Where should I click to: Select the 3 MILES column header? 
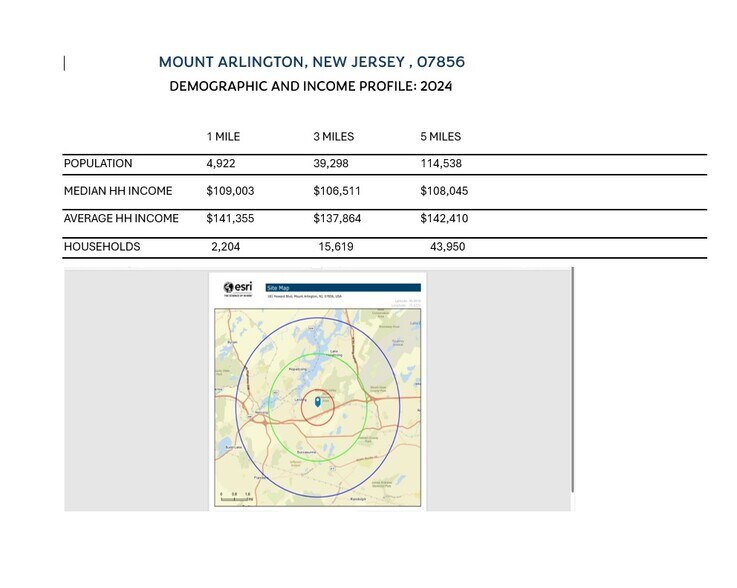point(333,137)
